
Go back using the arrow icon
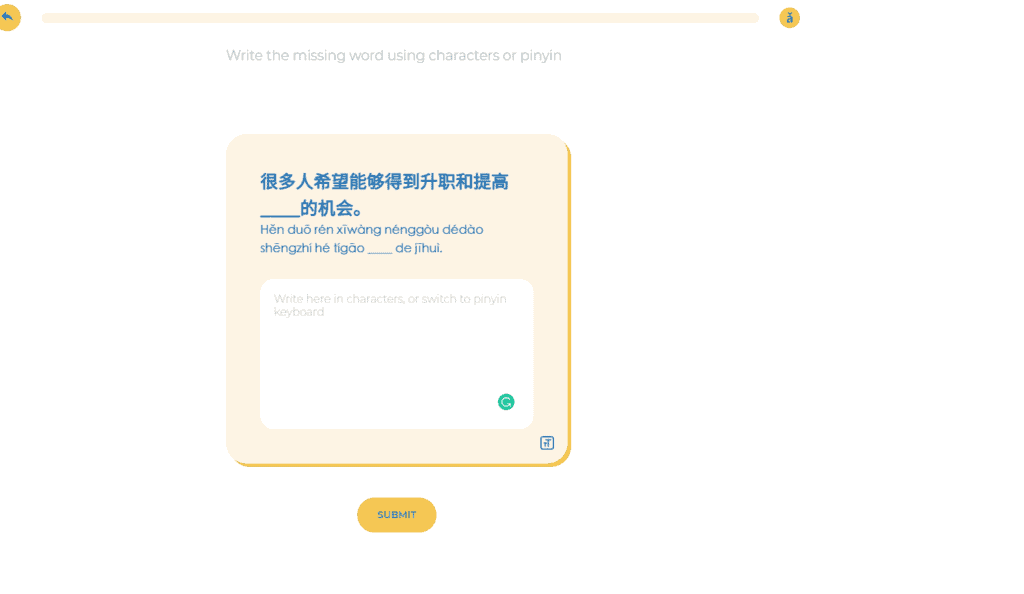coord(8,17)
